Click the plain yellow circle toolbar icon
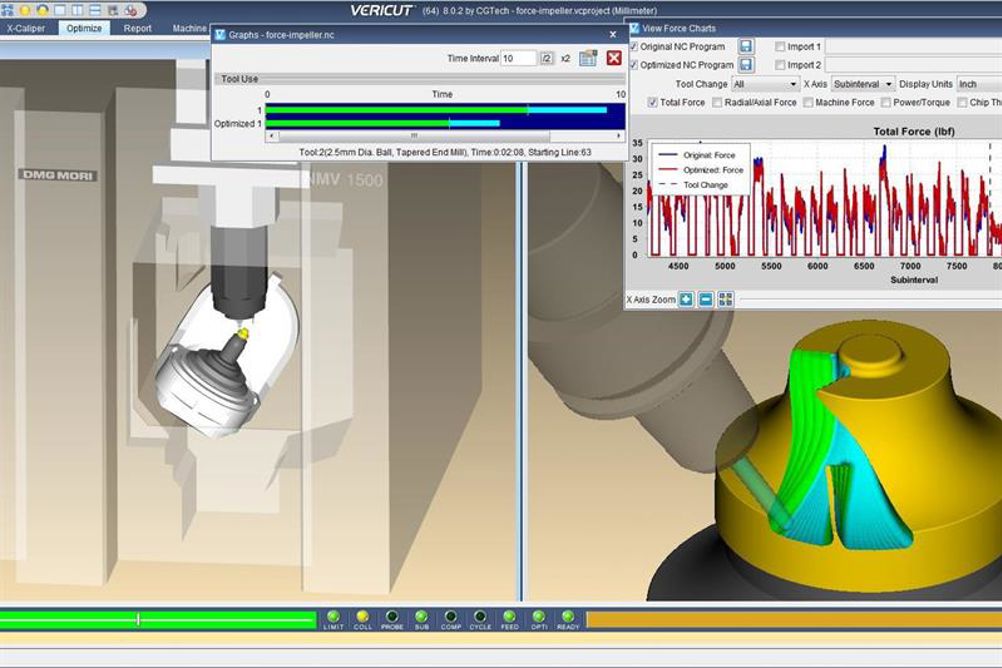The image size is (1002, 668). point(26,10)
